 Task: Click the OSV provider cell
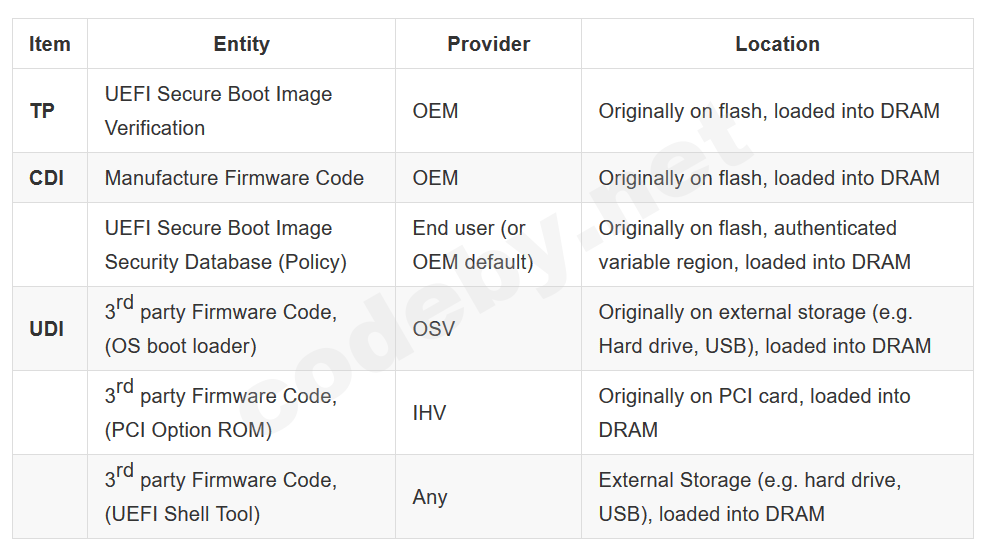coord(434,329)
